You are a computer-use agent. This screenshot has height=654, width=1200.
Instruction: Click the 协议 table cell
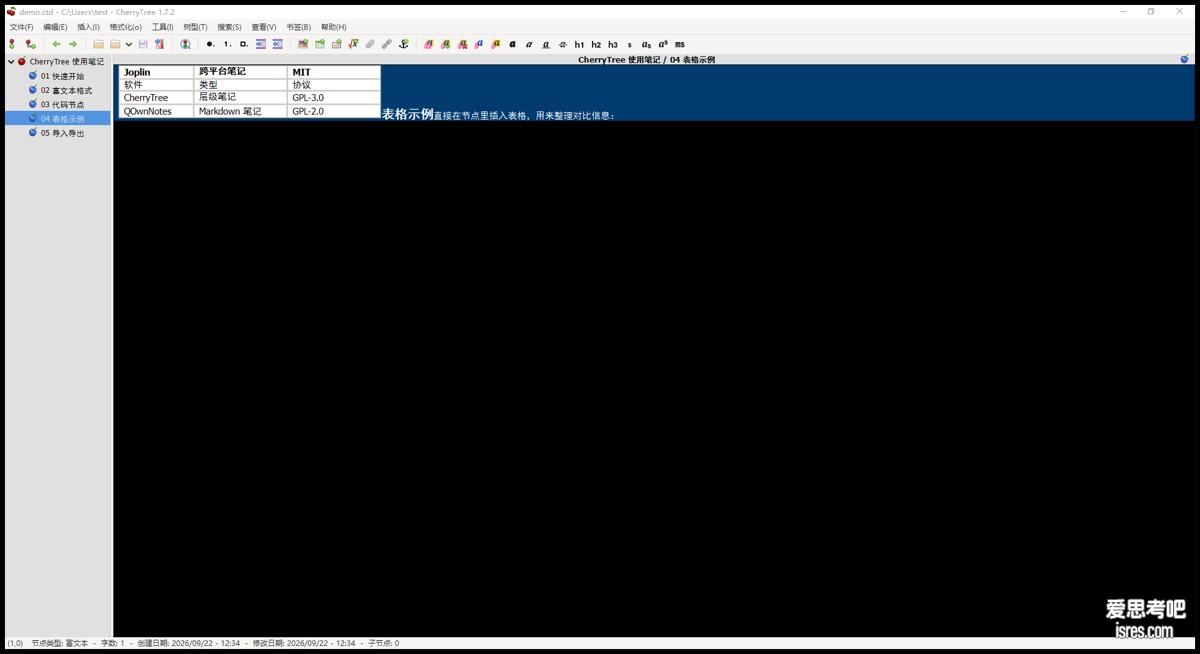[x=334, y=85]
